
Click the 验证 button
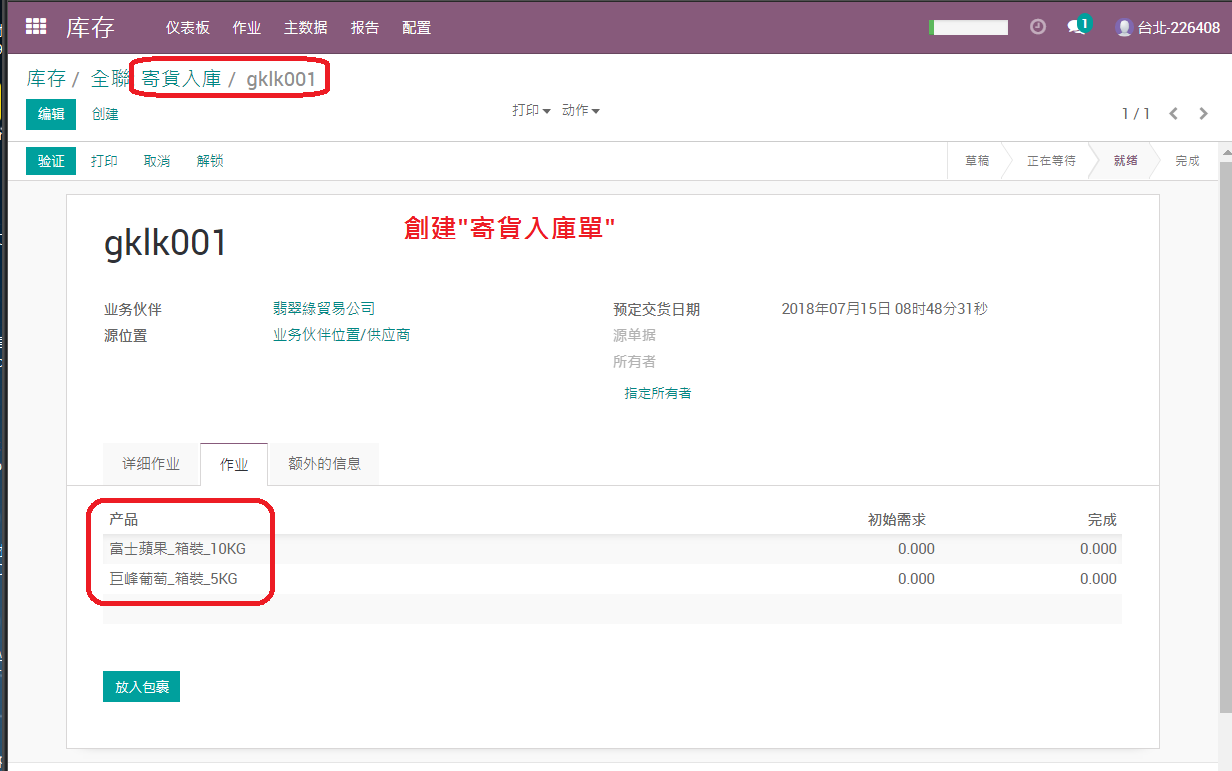click(x=51, y=161)
